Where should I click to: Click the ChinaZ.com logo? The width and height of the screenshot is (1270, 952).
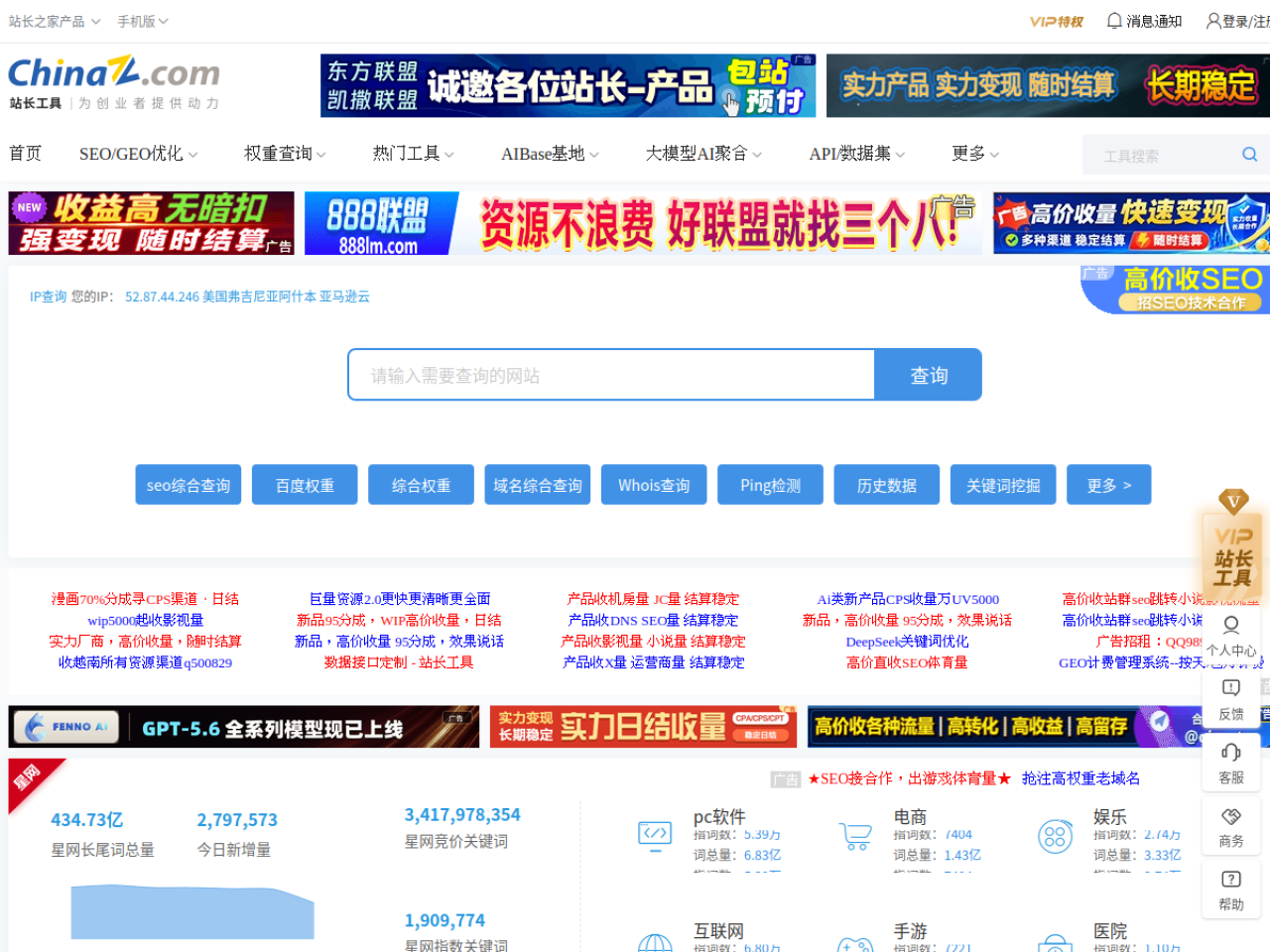pyautogui.click(x=114, y=81)
